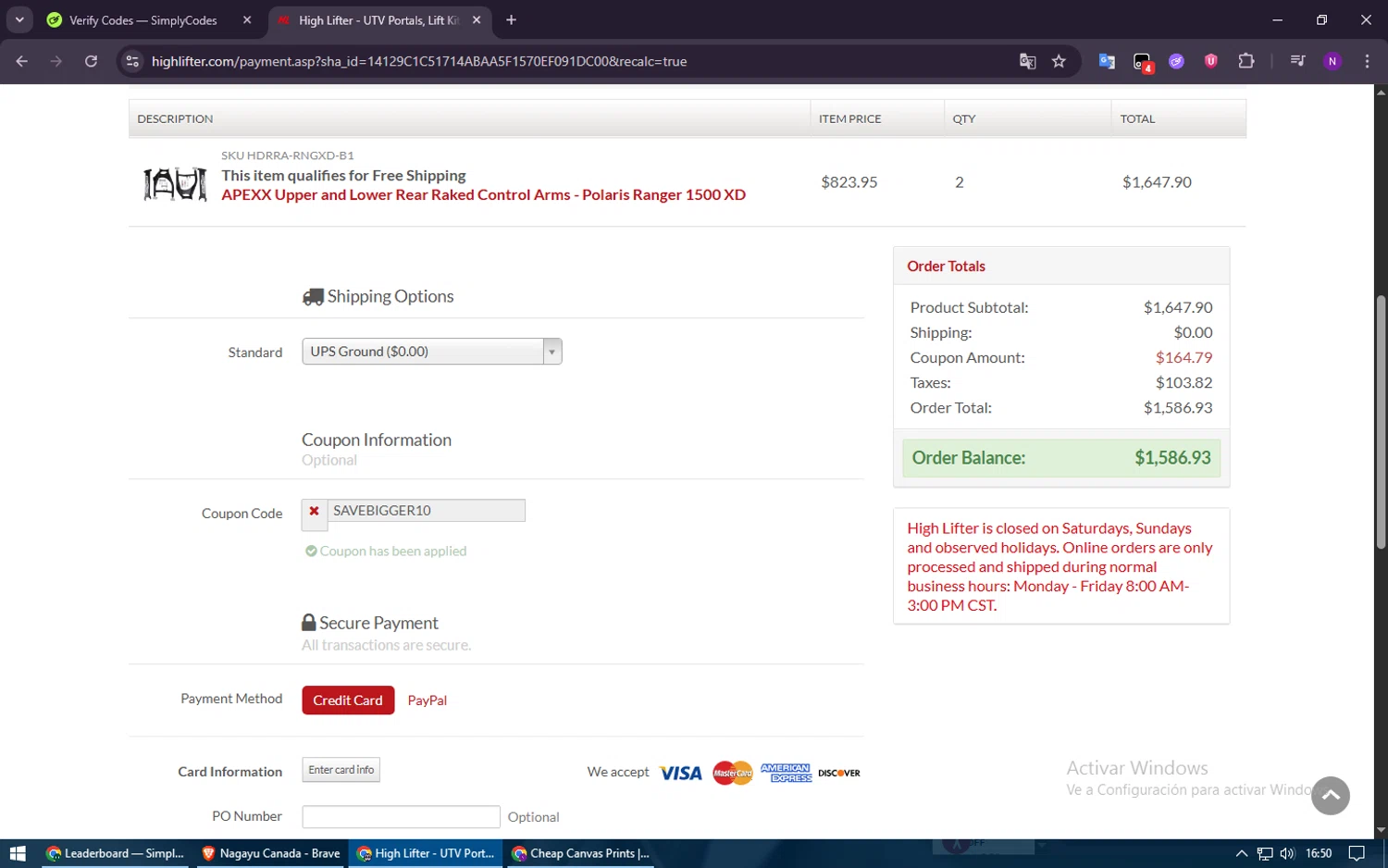Reload the current page

pyautogui.click(x=91, y=61)
